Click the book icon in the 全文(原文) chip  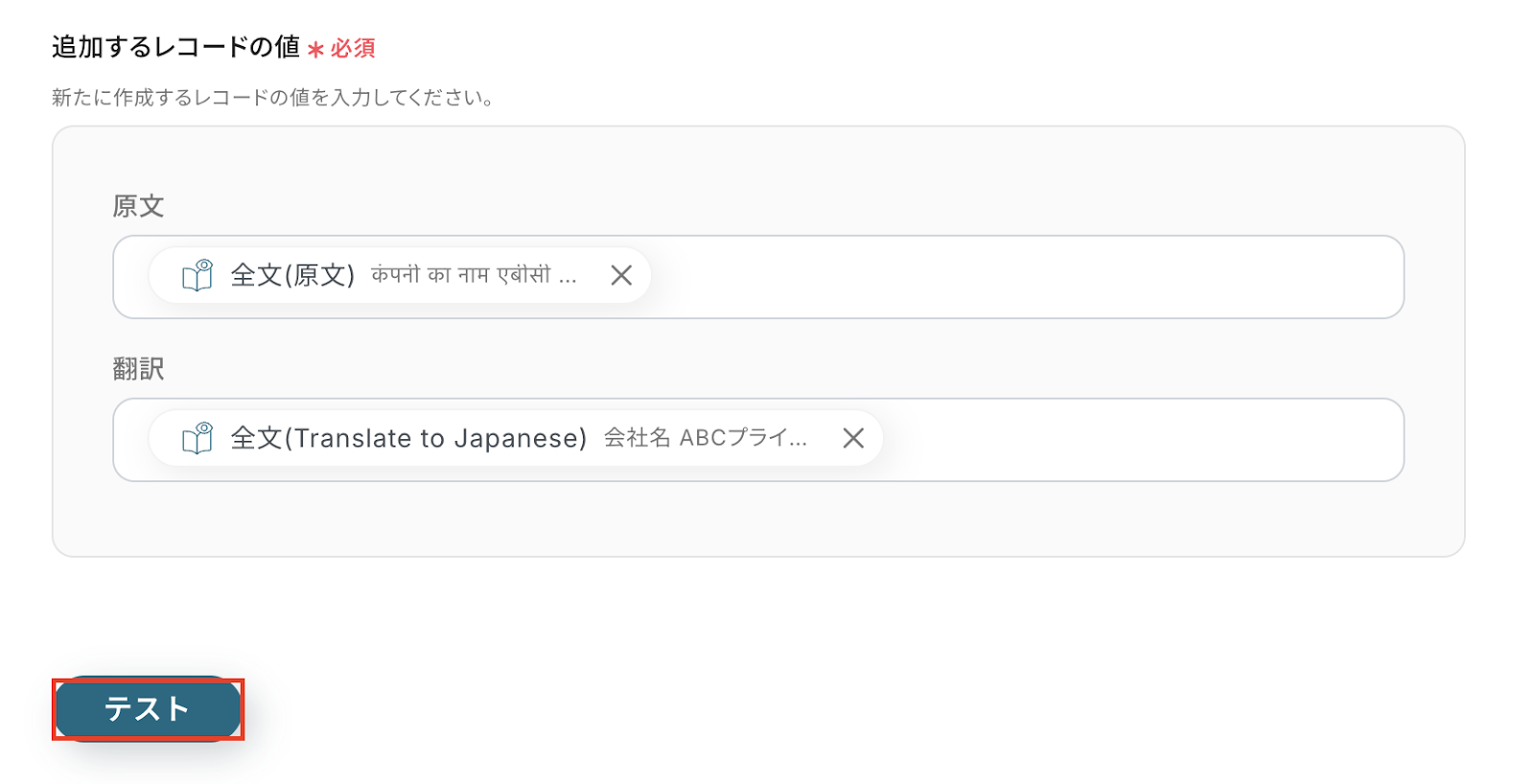click(x=198, y=276)
